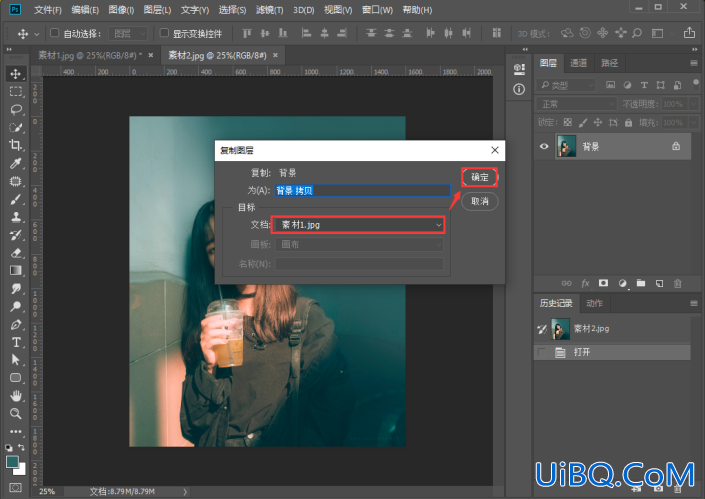Open the 图层(L) menu
Image resolution: width=705 pixels, height=499 pixels.
click(x=157, y=10)
